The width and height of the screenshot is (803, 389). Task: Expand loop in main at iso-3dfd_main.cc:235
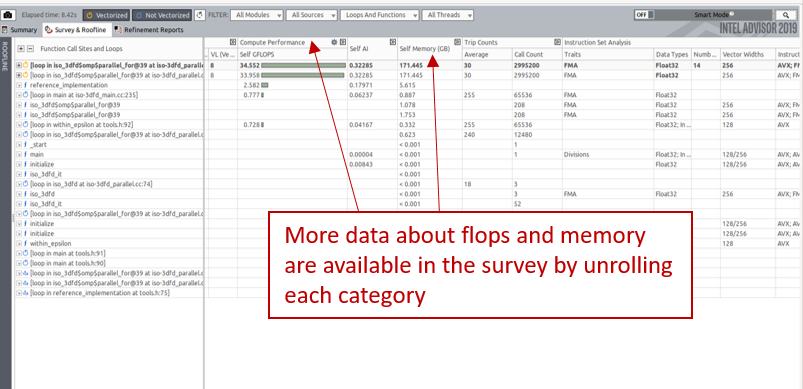coord(19,95)
